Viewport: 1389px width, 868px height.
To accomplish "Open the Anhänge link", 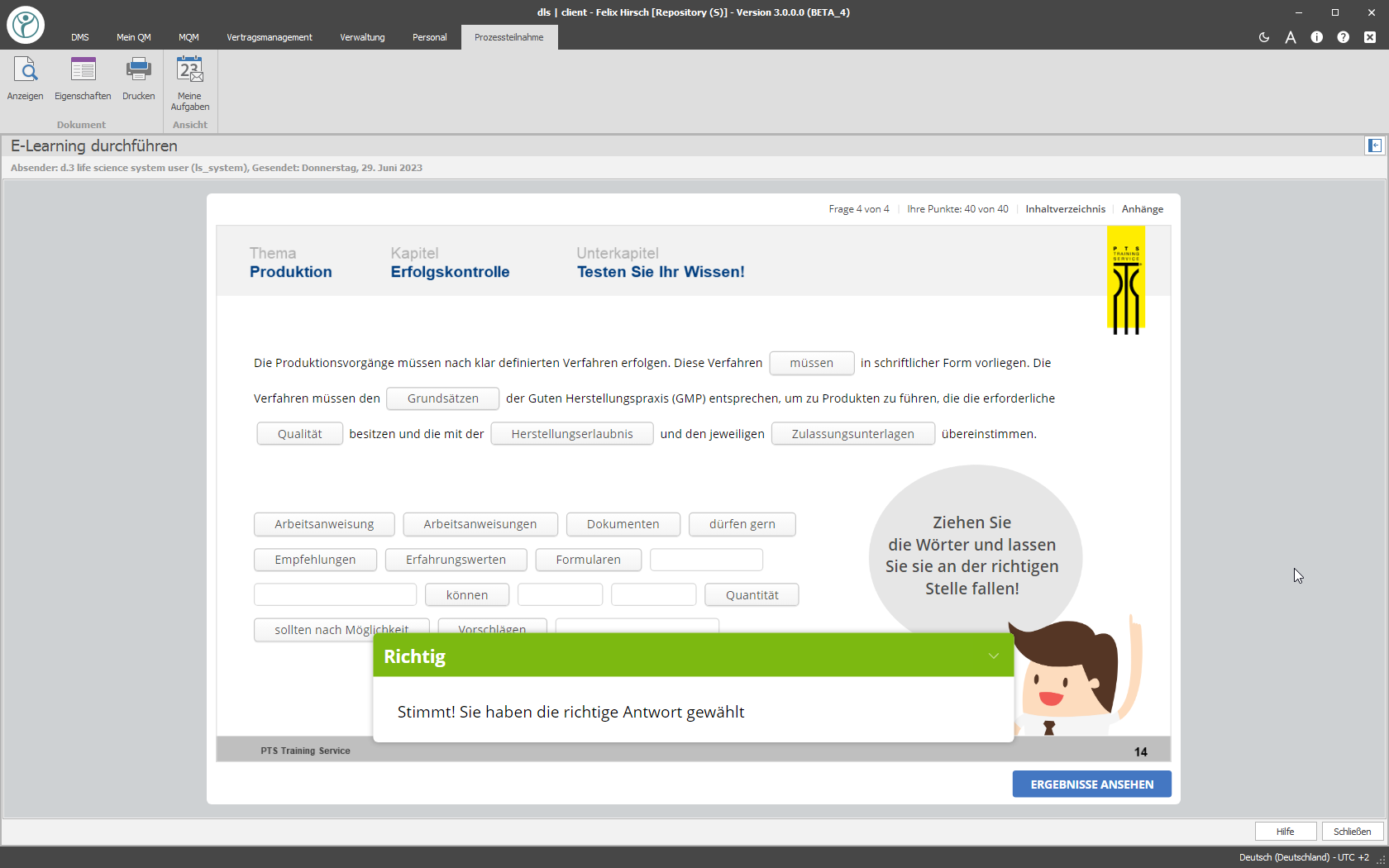I will click(1142, 209).
